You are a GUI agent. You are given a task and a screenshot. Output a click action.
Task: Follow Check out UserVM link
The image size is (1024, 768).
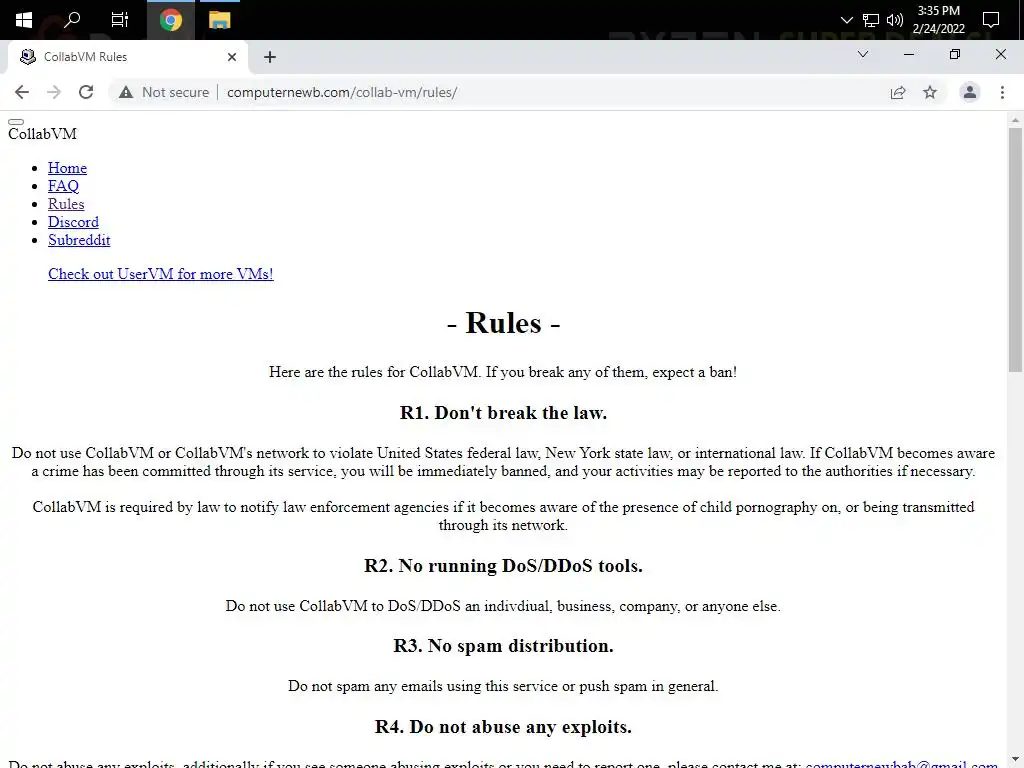[161, 274]
